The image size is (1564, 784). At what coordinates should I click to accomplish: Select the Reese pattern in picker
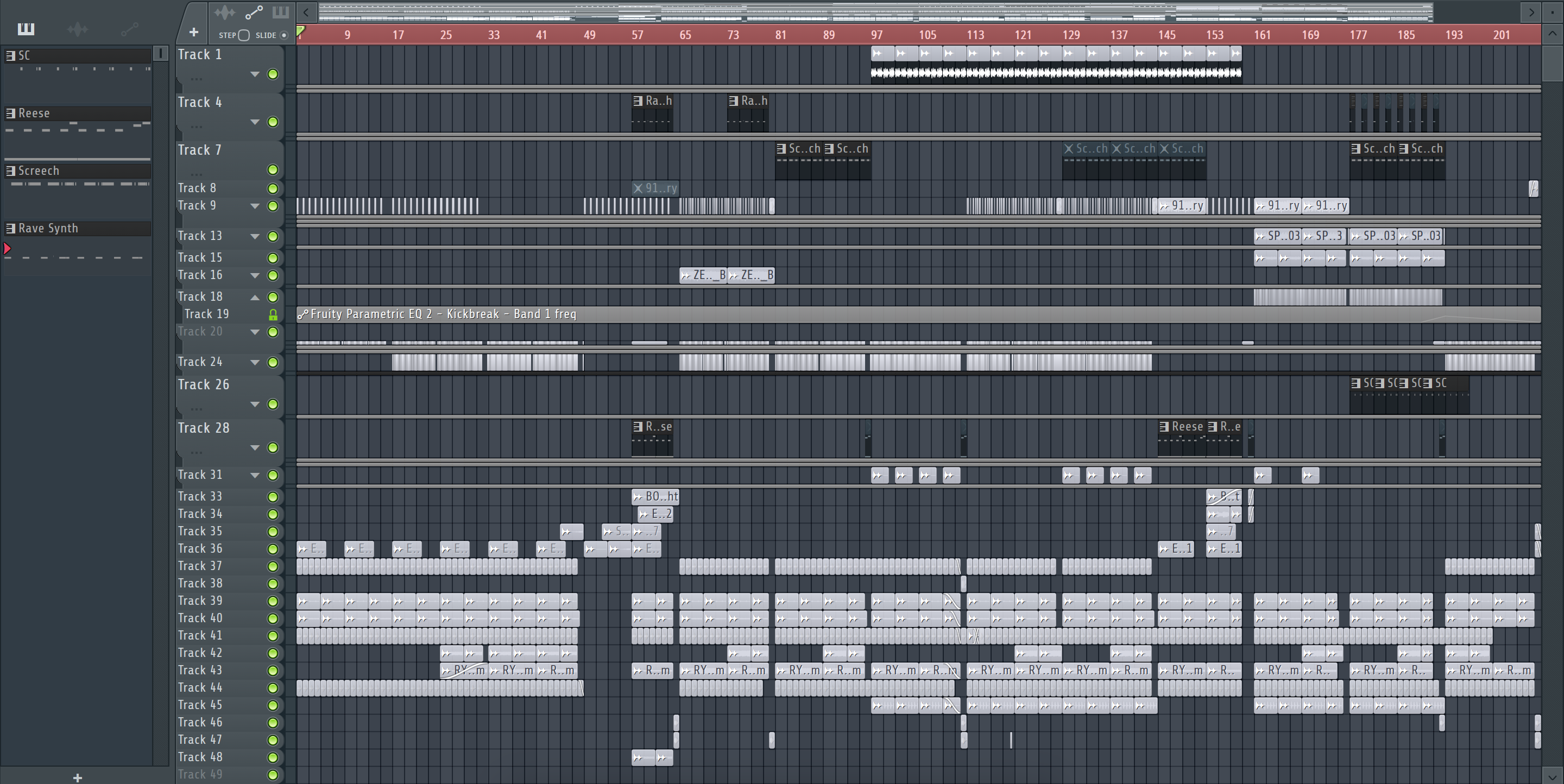coord(34,113)
